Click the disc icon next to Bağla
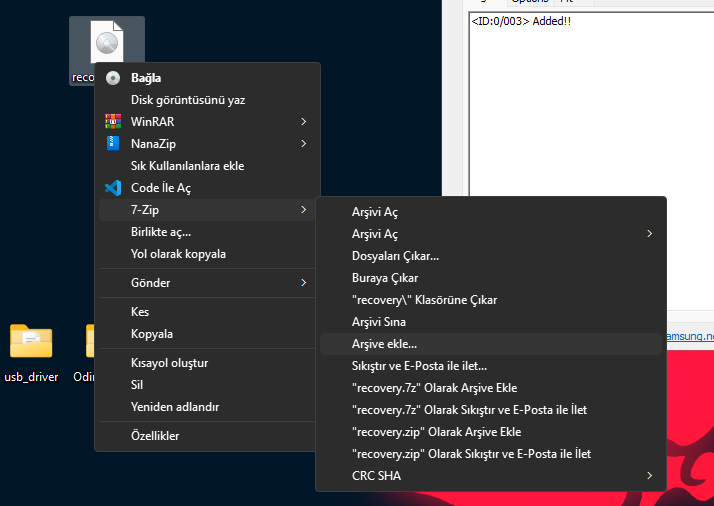Viewport: 714px width, 506px height. point(113,78)
